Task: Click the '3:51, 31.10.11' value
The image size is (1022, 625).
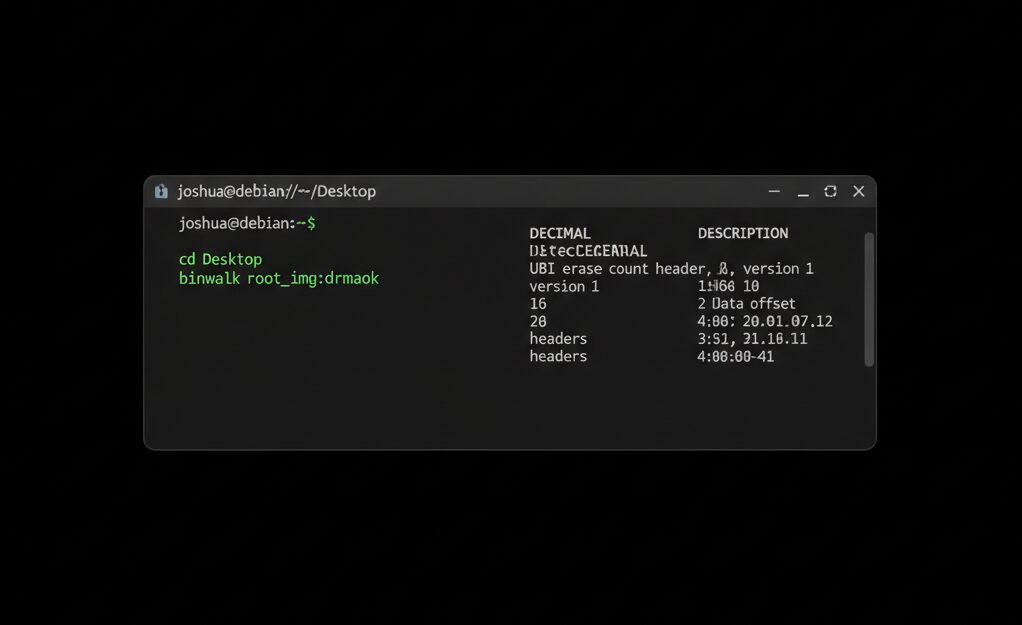Action: [x=751, y=339]
